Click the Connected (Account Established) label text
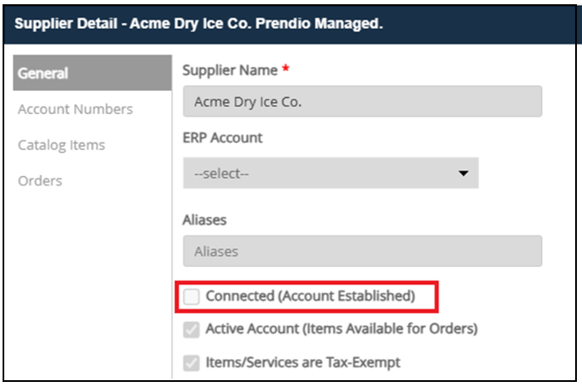The image size is (582, 387). coord(310,296)
